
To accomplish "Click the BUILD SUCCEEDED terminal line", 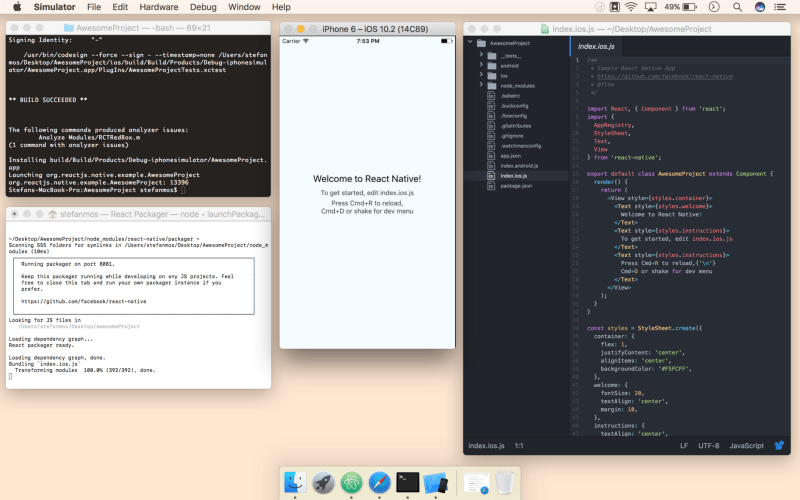I will pyautogui.click(x=48, y=100).
